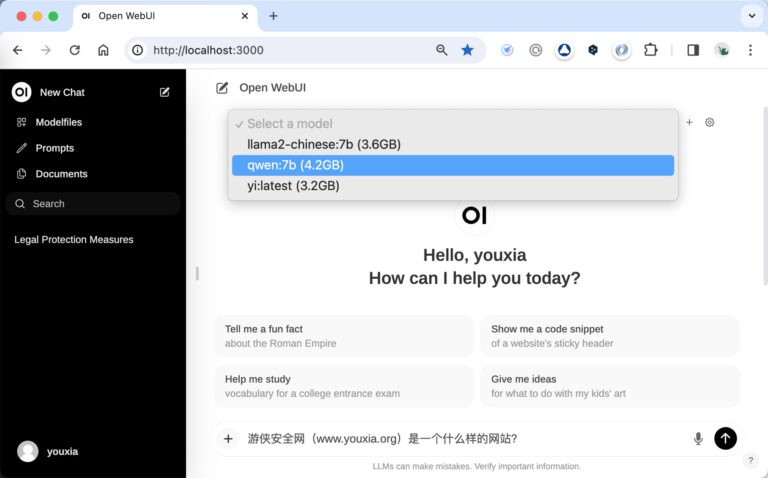Viewport: 768px width, 478px height.
Task: Click the header new chat pencil icon
Action: point(222,88)
